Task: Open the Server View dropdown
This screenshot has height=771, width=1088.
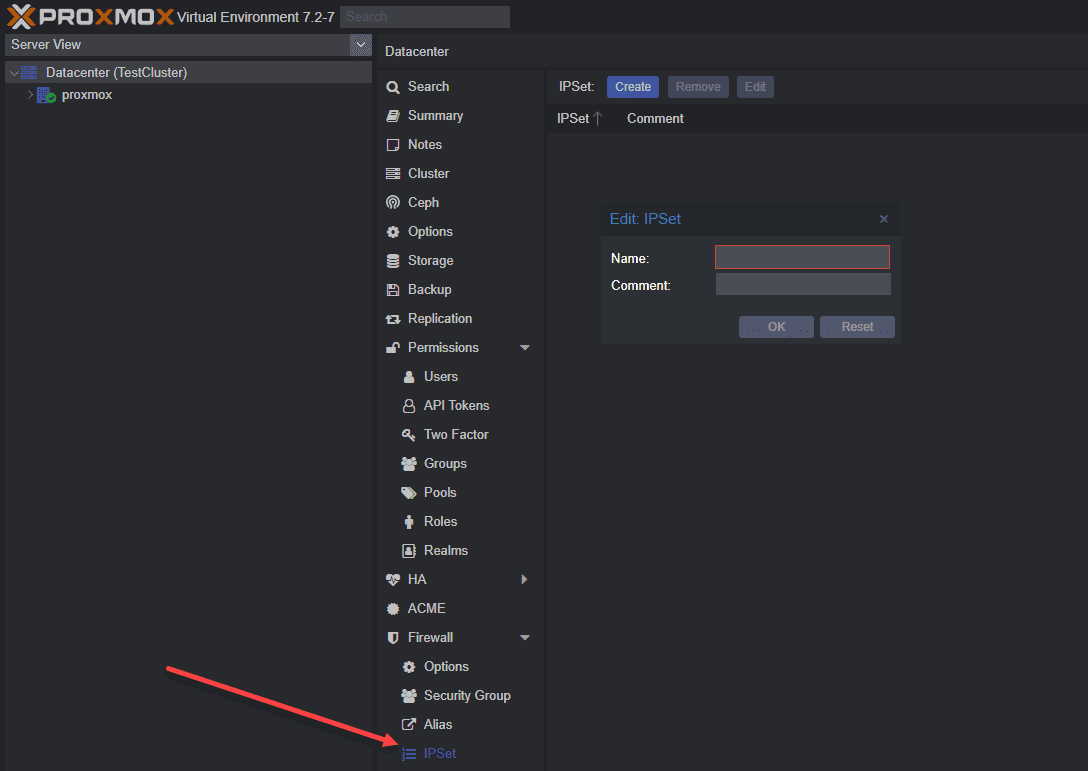Action: (x=360, y=44)
